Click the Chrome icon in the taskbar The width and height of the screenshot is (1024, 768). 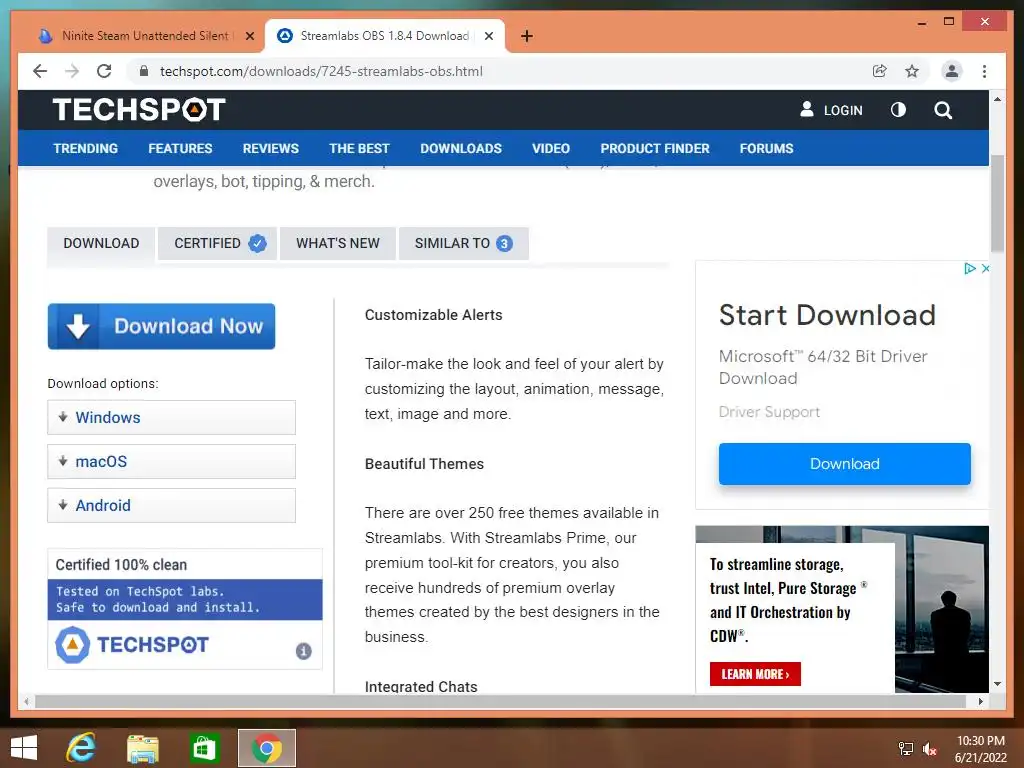pos(266,748)
